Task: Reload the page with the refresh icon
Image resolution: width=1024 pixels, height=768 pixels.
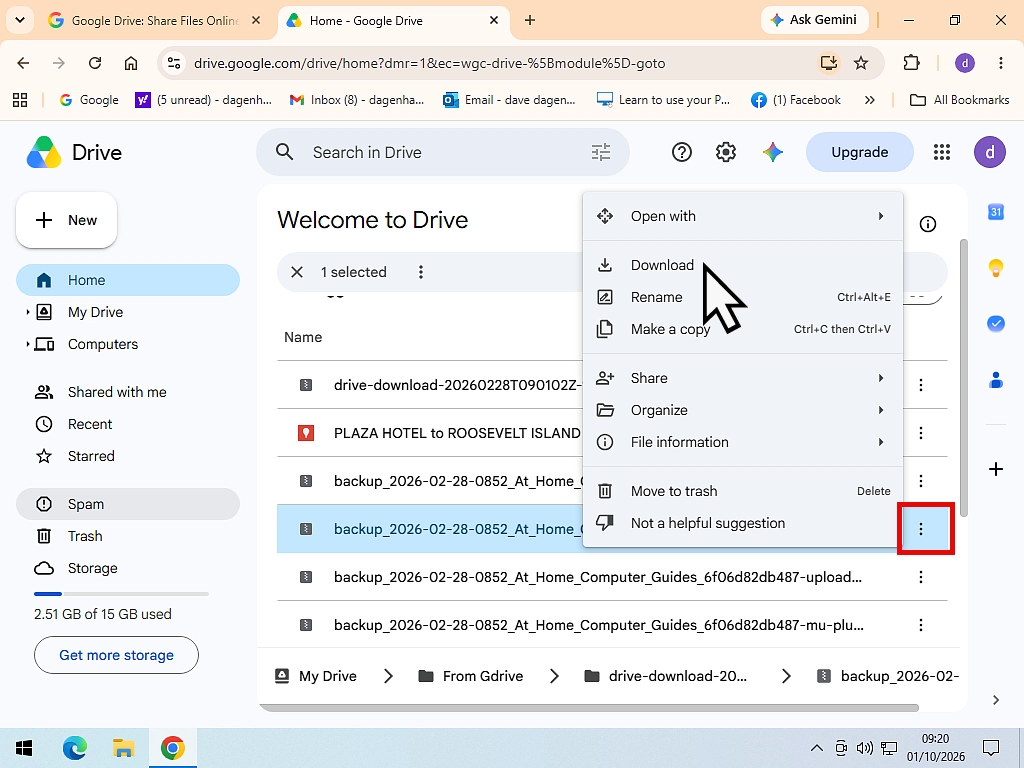Action: [x=95, y=63]
